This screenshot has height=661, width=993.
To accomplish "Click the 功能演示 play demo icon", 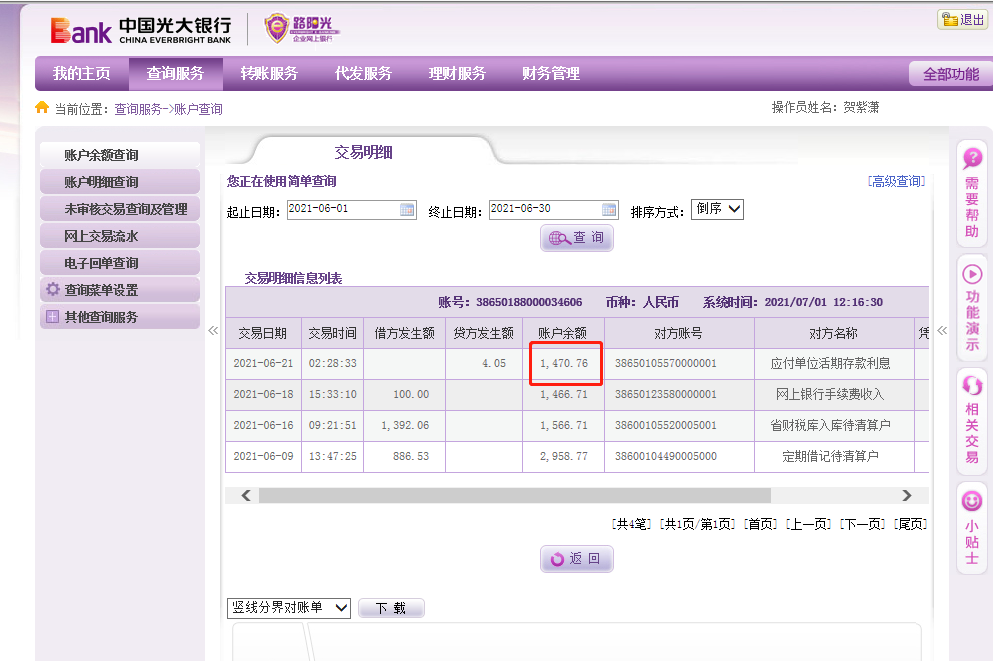I will [x=971, y=274].
